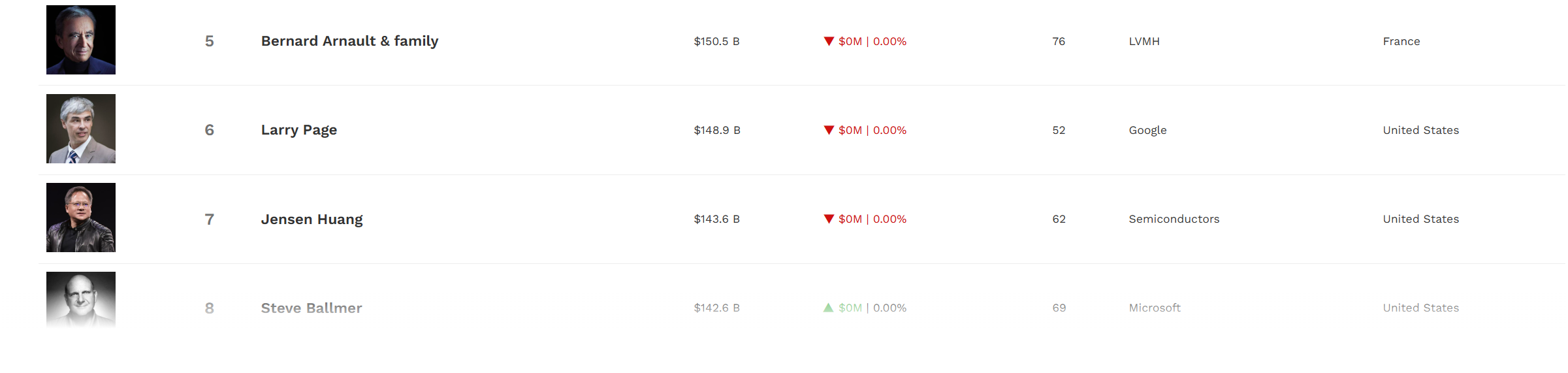Viewport: 1568px width, 373px height.
Task: Click the $148.9 B net worth value
Action: pyautogui.click(x=717, y=130)
